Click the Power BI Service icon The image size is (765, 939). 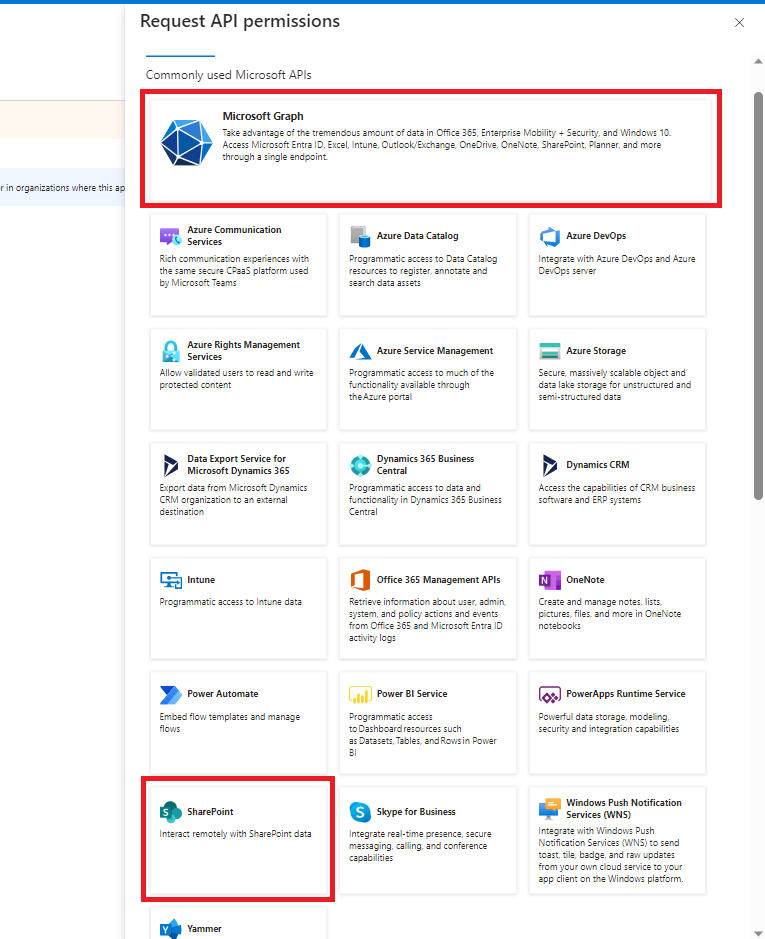[x=360, y=695]
